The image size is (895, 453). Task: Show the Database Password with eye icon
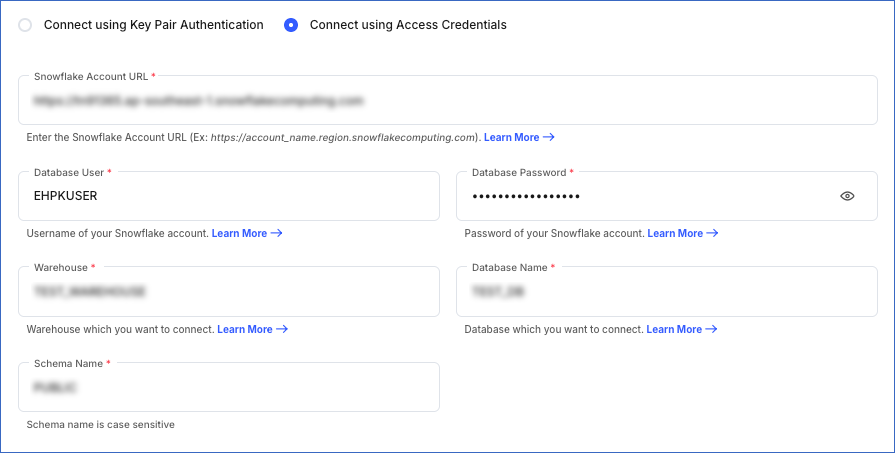coord(847,196)
